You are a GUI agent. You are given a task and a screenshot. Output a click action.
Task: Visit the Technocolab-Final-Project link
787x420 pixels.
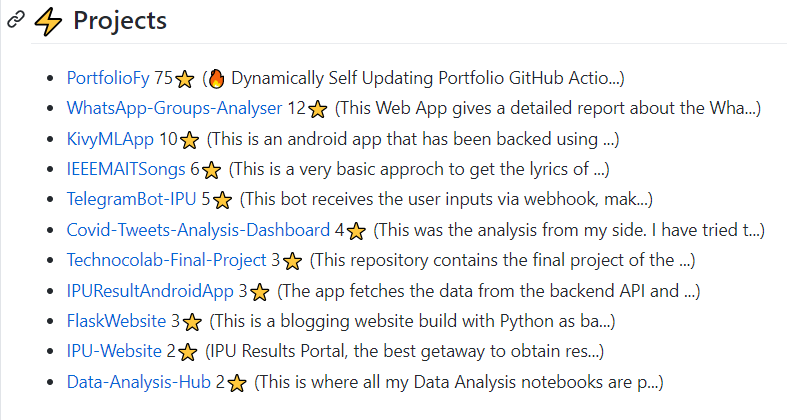[x=167, y=260]
